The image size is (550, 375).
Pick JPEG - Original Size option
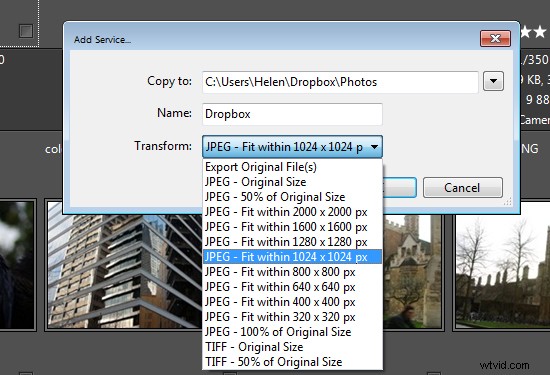pos(292,182)
